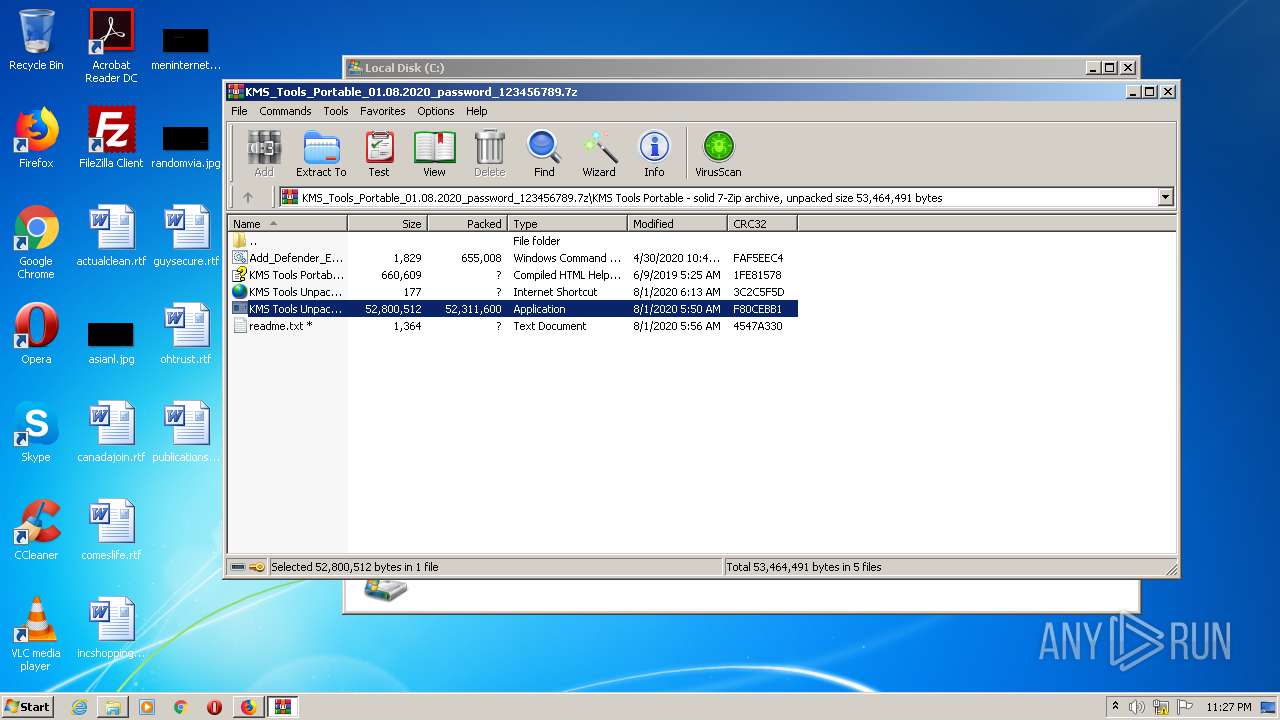Select the readme.txt file

pyautogui.click(x=513, y=326)
